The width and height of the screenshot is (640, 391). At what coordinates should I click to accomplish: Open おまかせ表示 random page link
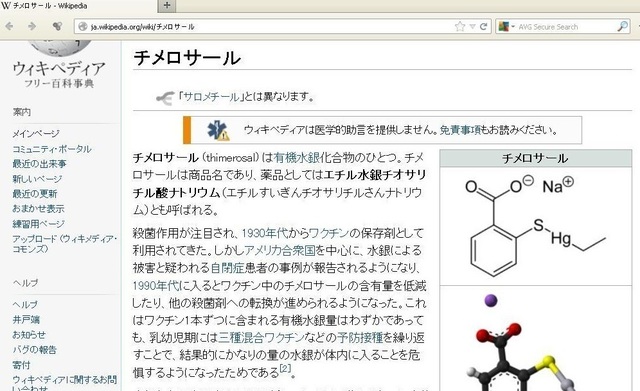click(38, 209)
